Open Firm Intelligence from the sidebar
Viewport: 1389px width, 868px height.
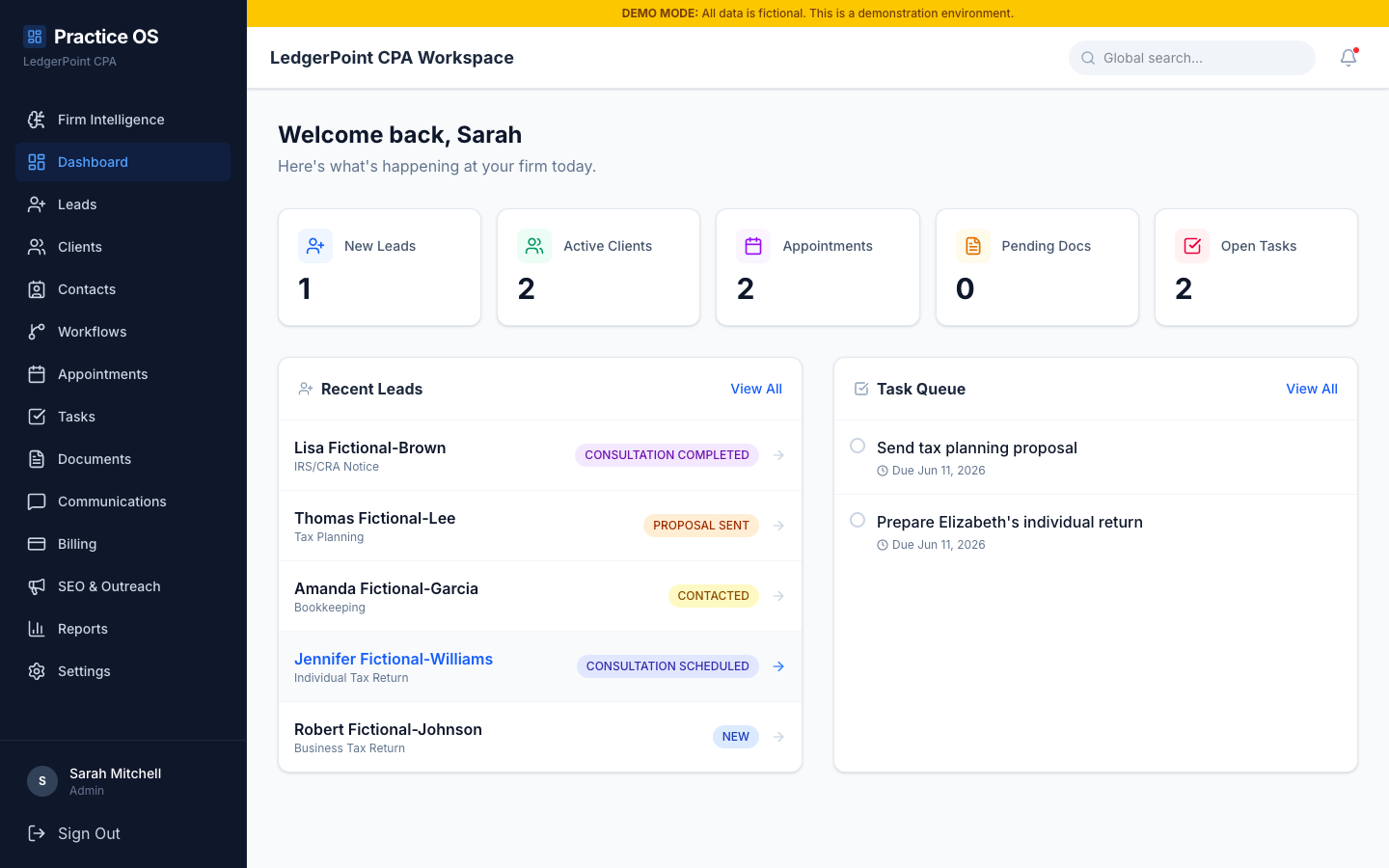(x=123, y=120)
